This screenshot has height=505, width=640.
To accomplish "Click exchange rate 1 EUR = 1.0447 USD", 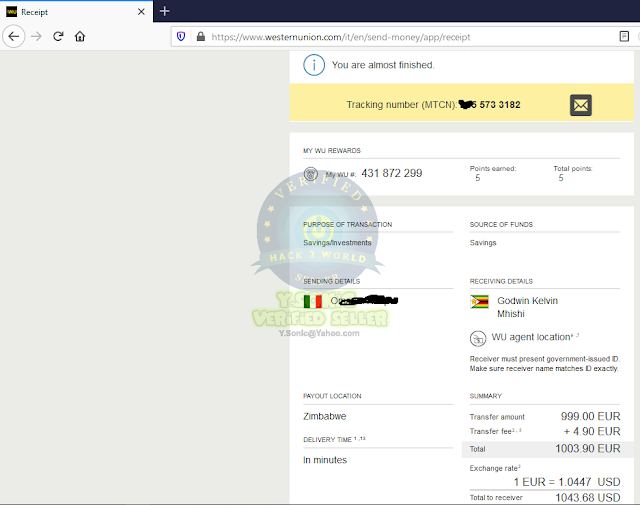I will pos(567,482).
